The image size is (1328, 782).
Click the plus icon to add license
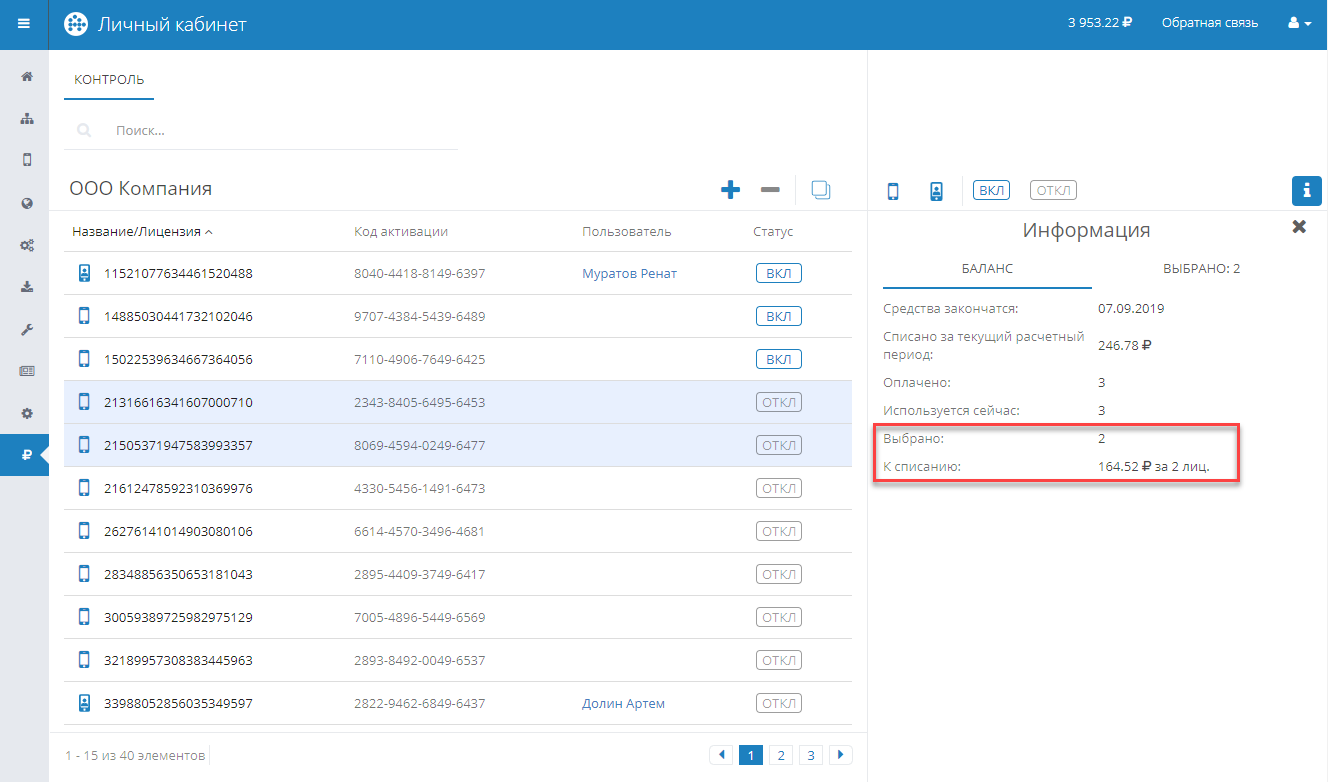pyautogui.click(x=730, y=189)
